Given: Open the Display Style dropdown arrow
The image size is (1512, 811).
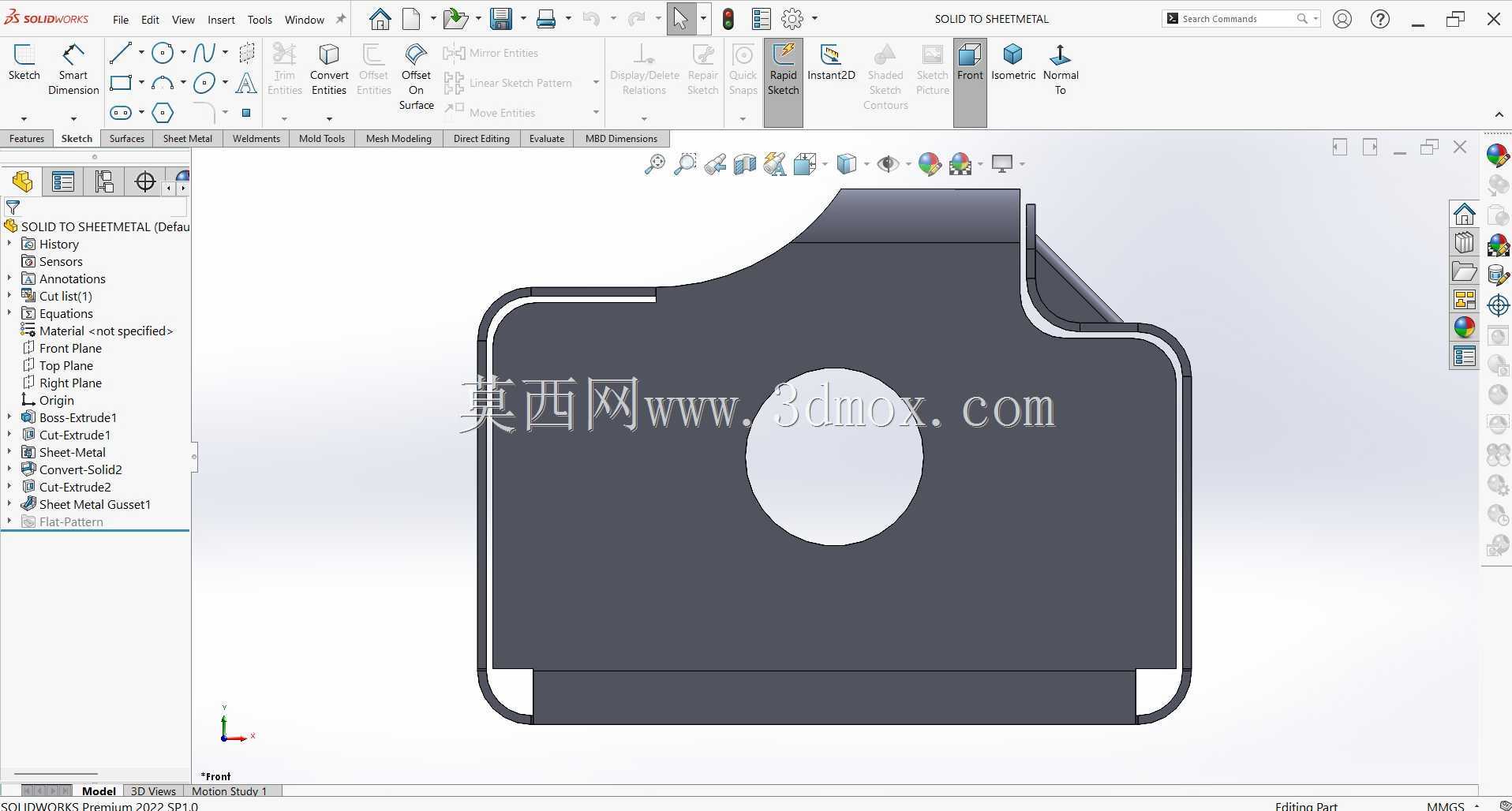Looking at the screenshot, I should (x=866, y=164).
